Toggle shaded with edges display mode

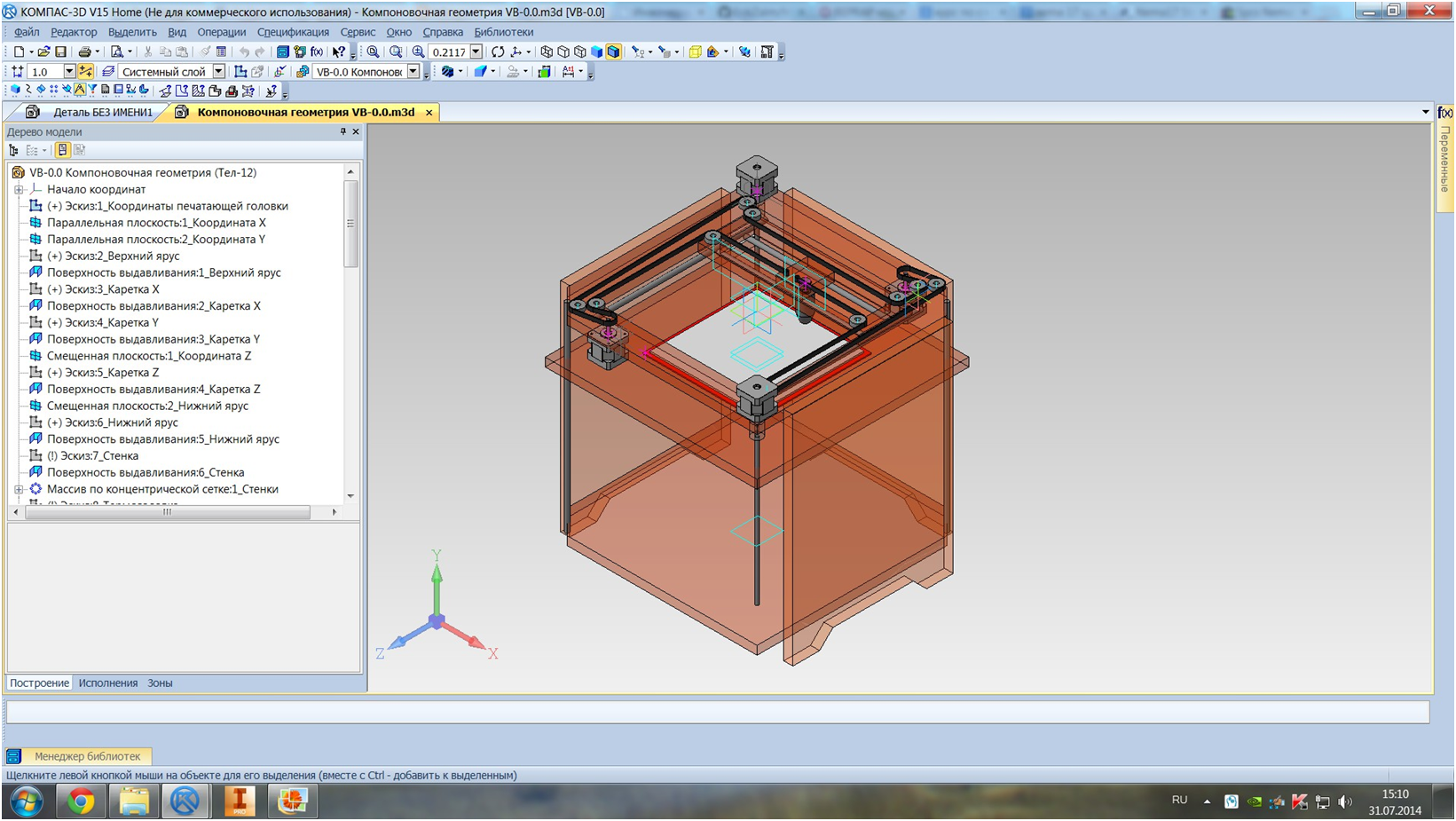point(613,52)
